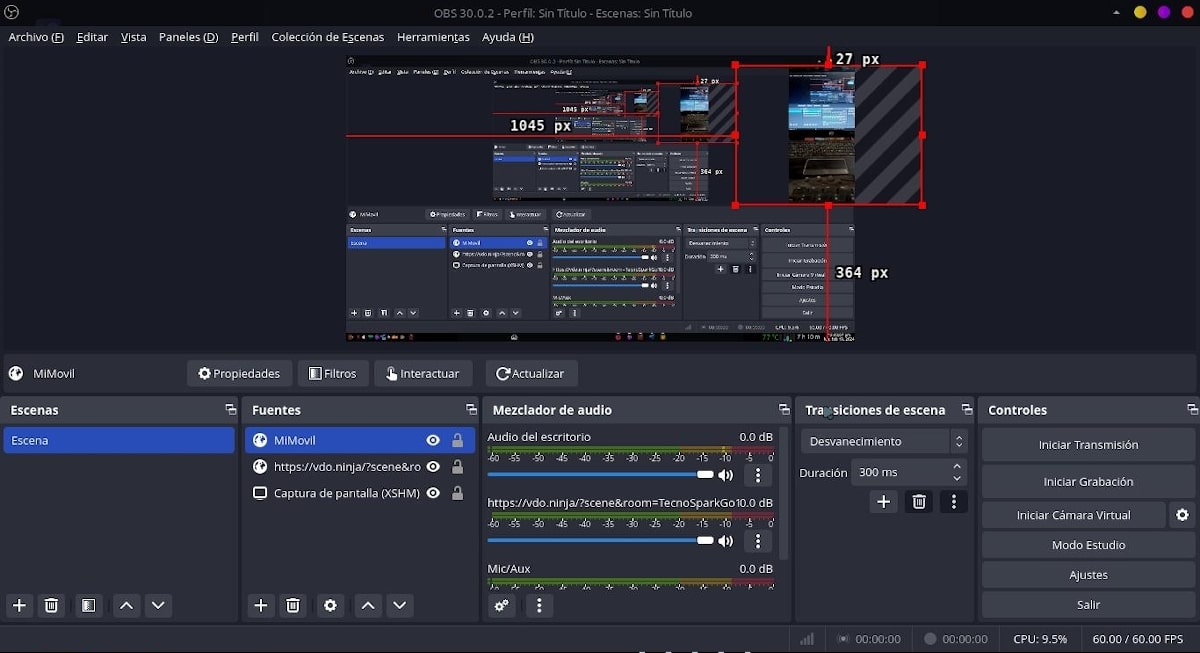Open source properties gear in Fuentes panel

pyautogui.click(x=331, y=605)
